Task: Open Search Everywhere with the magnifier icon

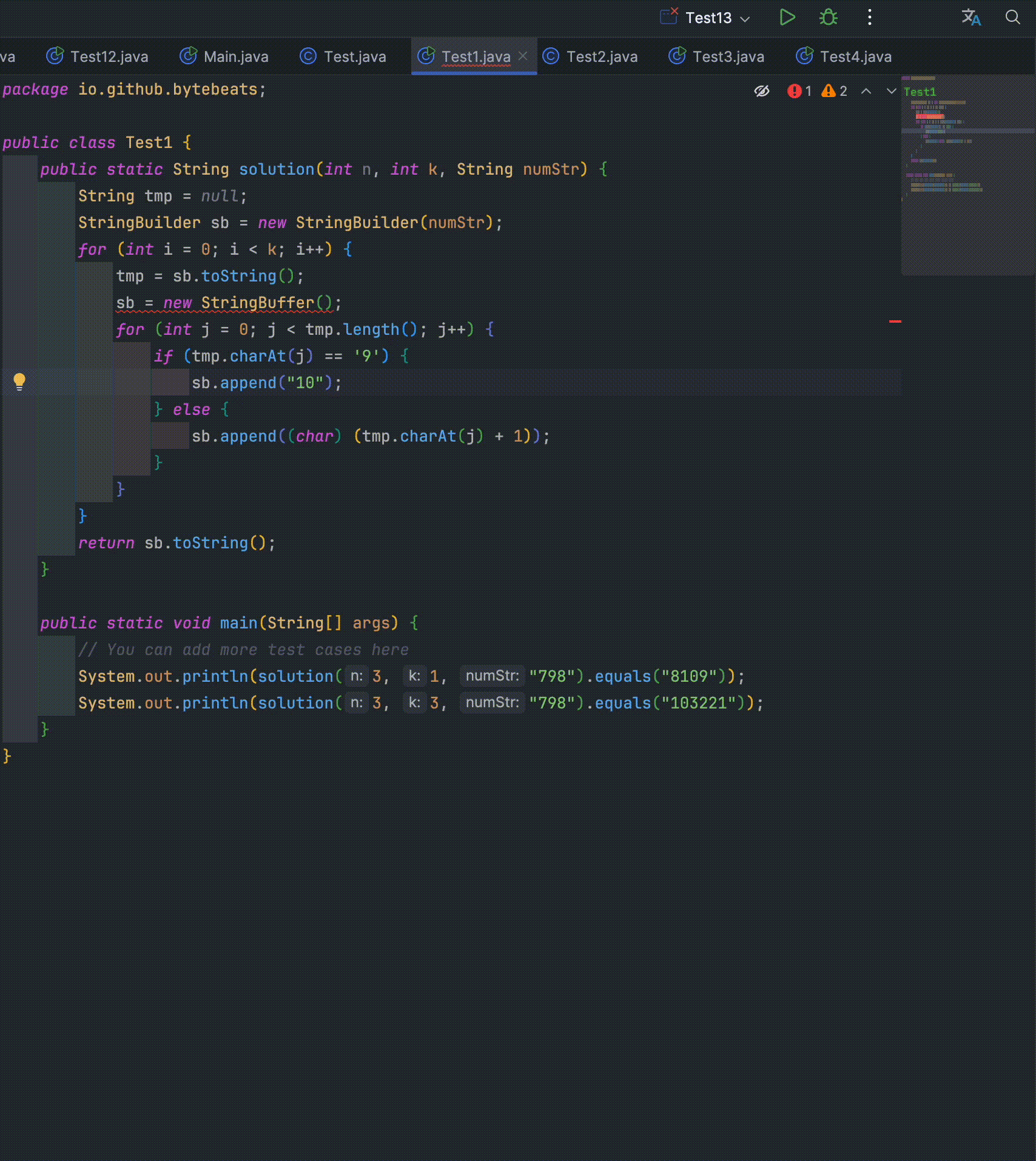Action: click(1012, 18)
